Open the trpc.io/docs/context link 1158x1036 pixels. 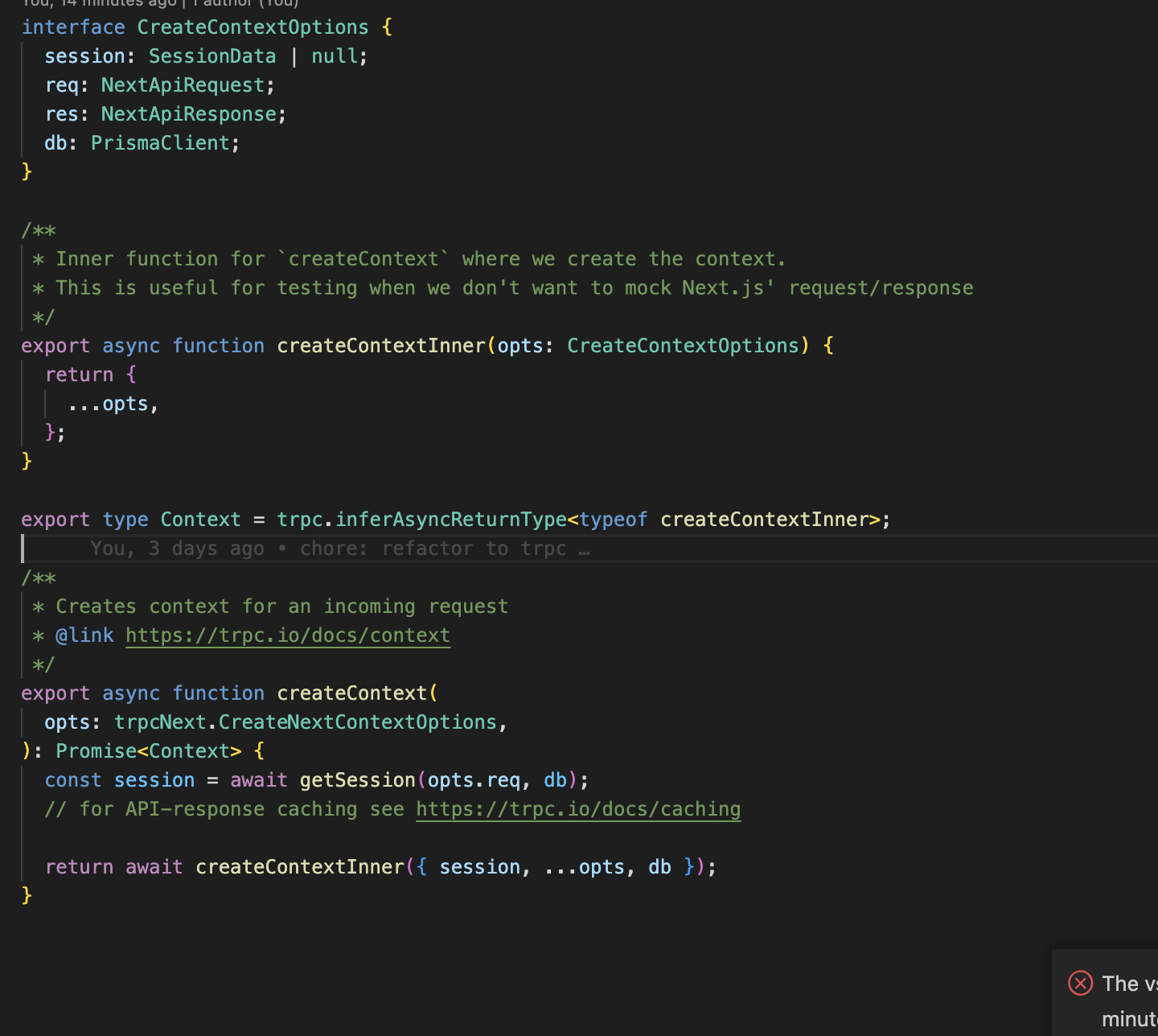pyautogui.click(x=288, y=635)
